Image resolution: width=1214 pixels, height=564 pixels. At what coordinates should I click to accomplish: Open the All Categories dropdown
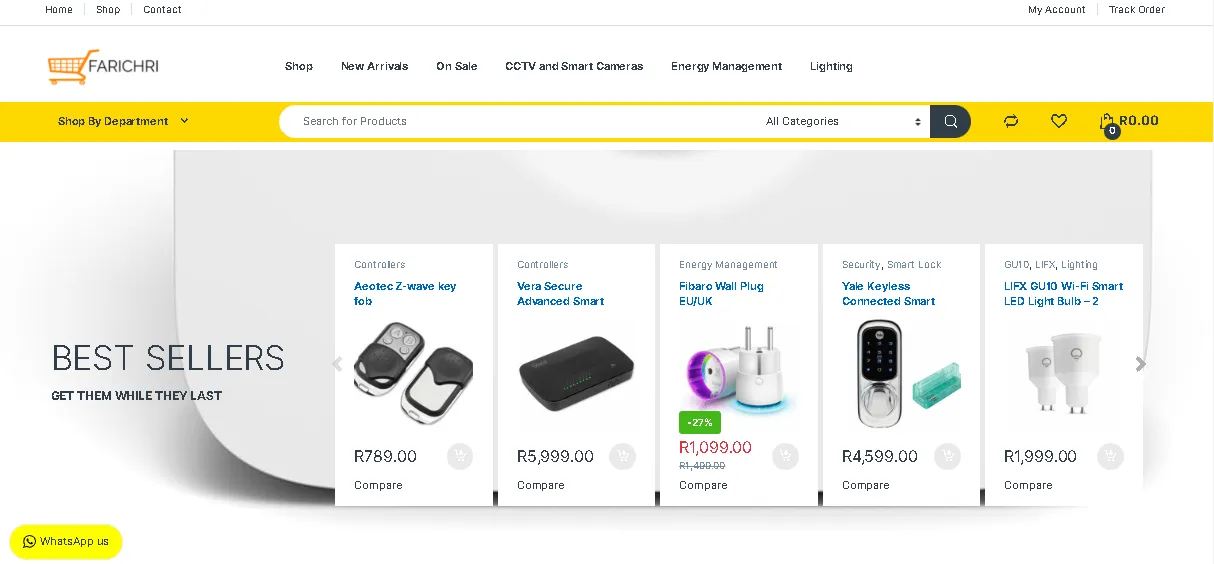(x=843, y=121)
